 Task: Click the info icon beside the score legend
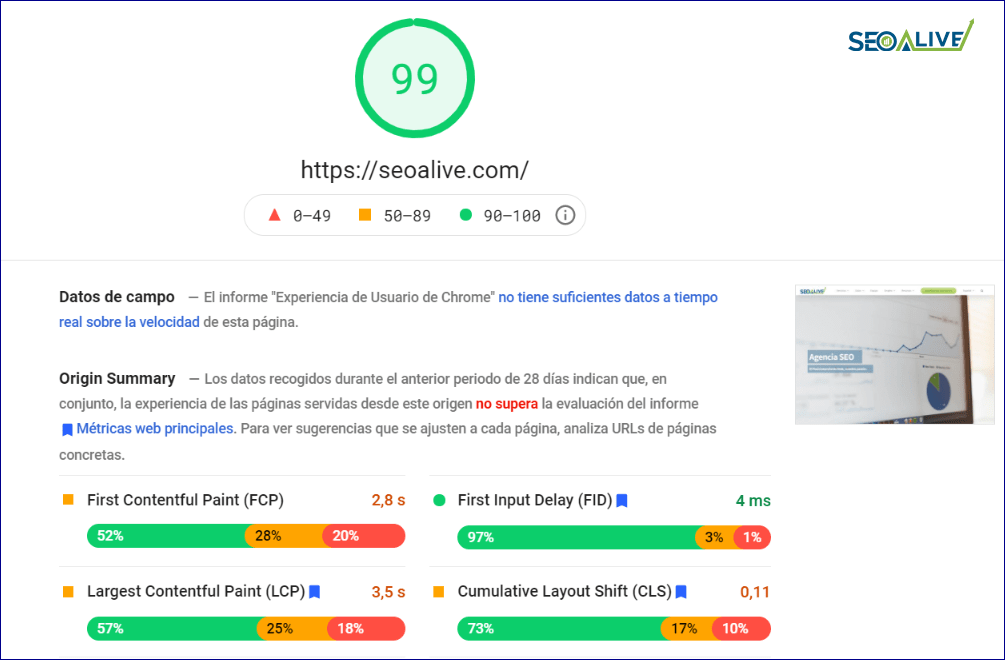(x=565, y=215)
